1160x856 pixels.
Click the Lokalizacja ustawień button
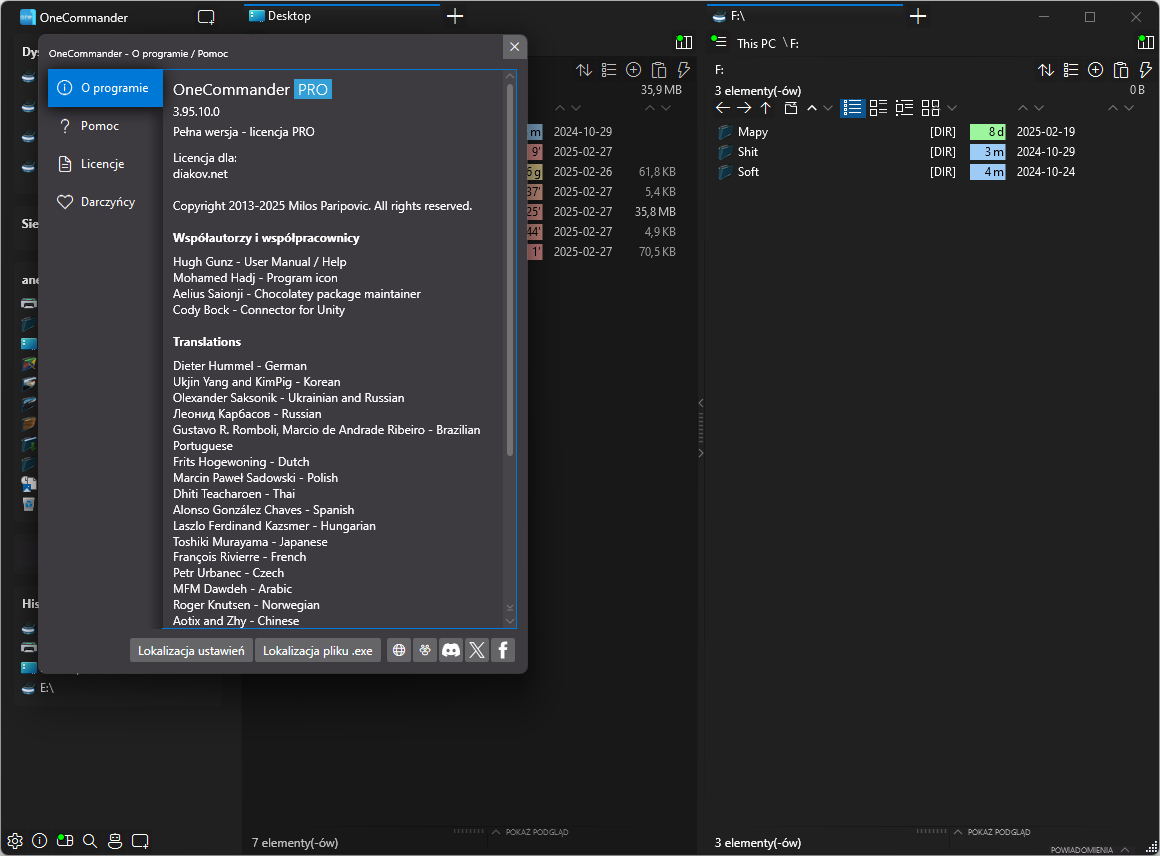191,650
